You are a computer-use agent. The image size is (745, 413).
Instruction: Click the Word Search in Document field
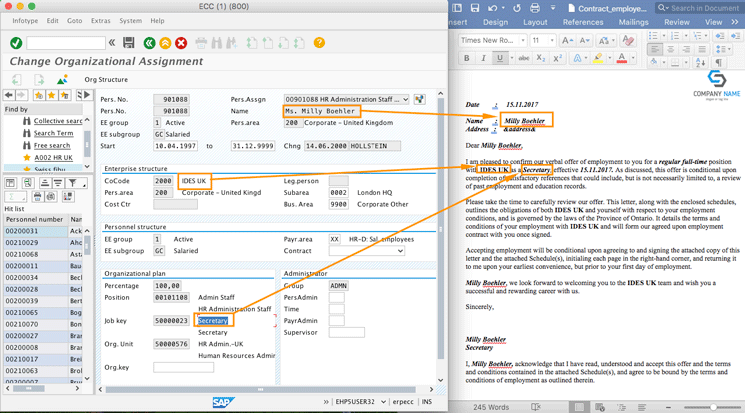point(698,8)
